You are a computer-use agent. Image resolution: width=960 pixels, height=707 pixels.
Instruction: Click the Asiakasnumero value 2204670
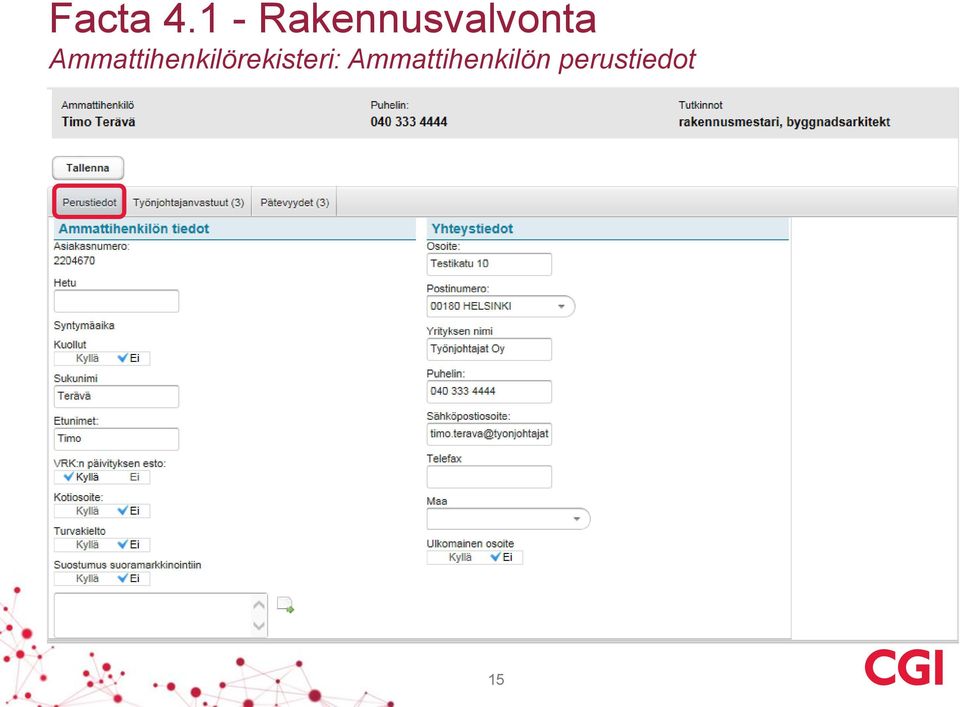[x=74, y=261]
